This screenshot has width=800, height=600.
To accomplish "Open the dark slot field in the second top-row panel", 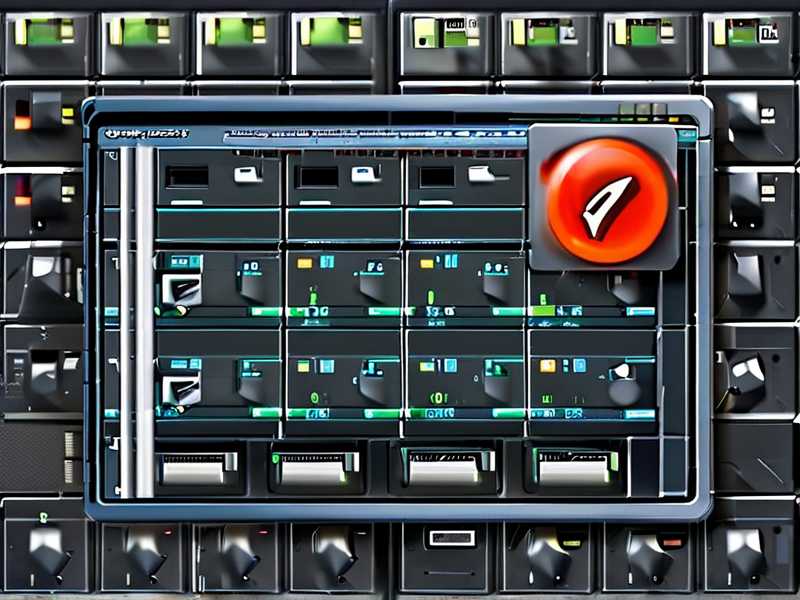I will click(317, 177).
